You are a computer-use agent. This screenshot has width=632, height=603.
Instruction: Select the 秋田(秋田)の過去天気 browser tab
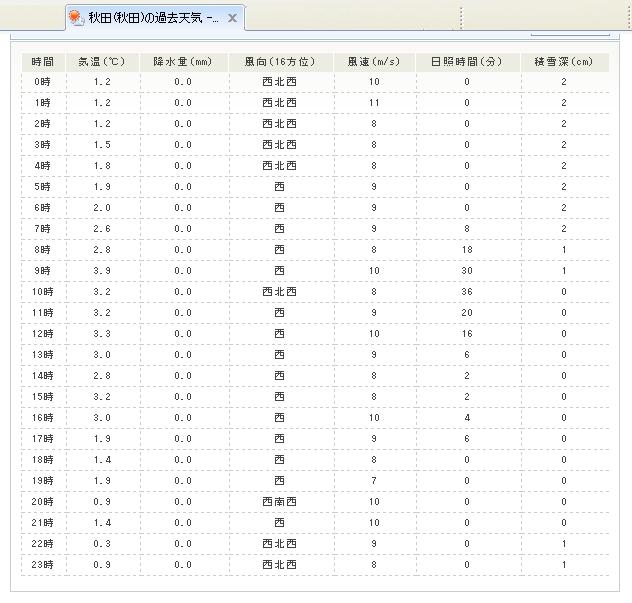pos(155,18)
